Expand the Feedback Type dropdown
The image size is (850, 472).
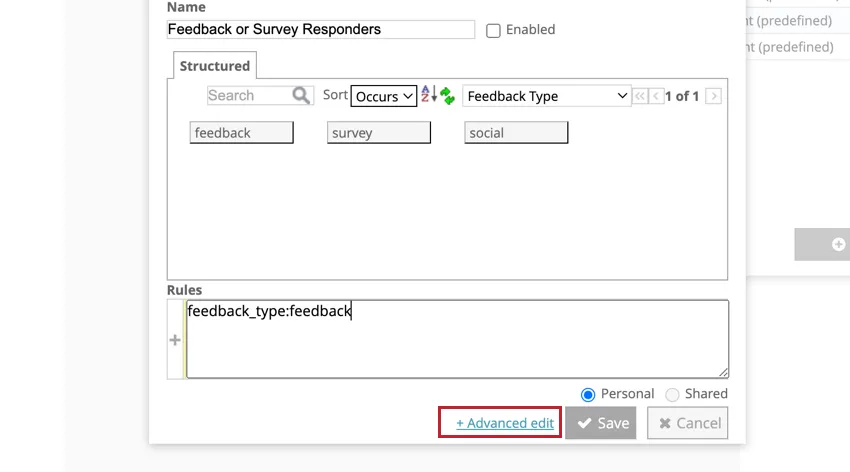(x=546, y=96)
